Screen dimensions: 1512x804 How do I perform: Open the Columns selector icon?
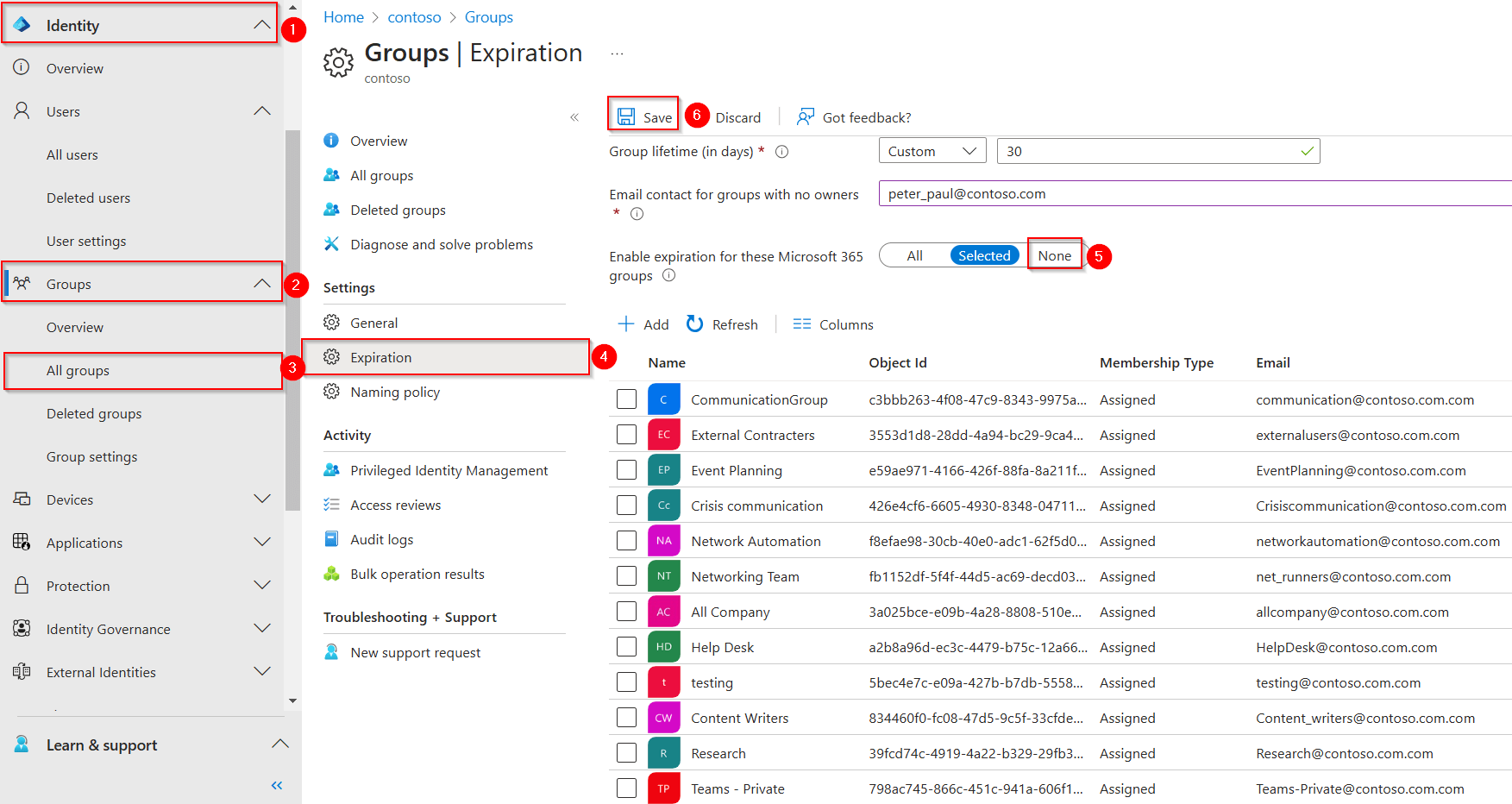coord(802,324)
